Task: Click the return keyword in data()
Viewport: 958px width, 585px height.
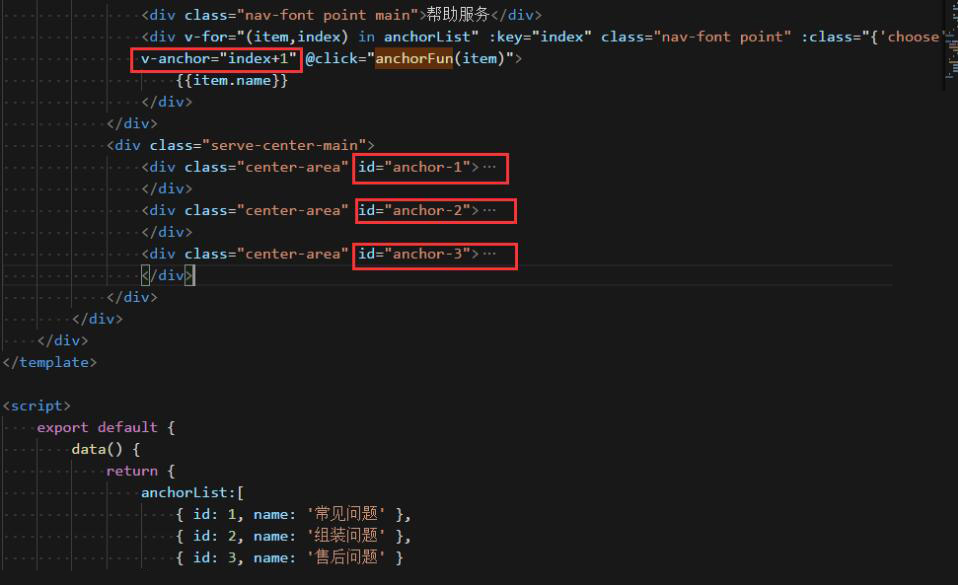Action: pyautogui.click(x=132, y=471)
